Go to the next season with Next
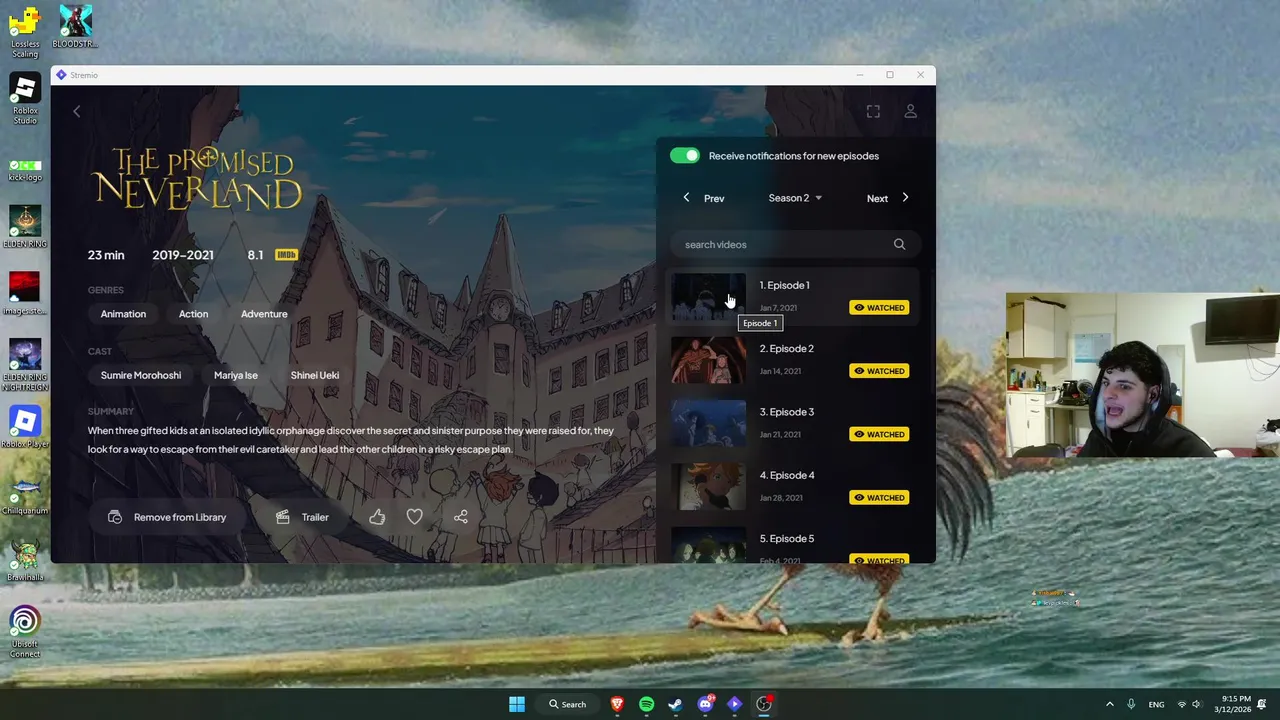1280x720 pixels. 888,198
